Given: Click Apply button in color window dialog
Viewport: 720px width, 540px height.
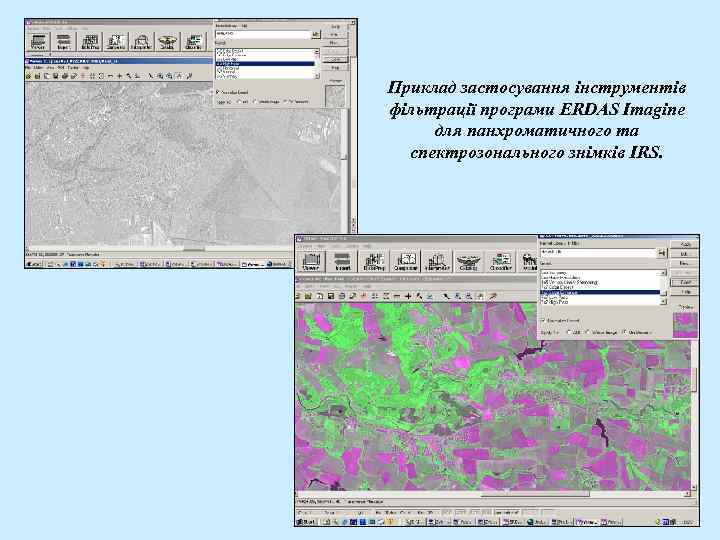Looking at the screenshot, I should click(x=685, y=244).
